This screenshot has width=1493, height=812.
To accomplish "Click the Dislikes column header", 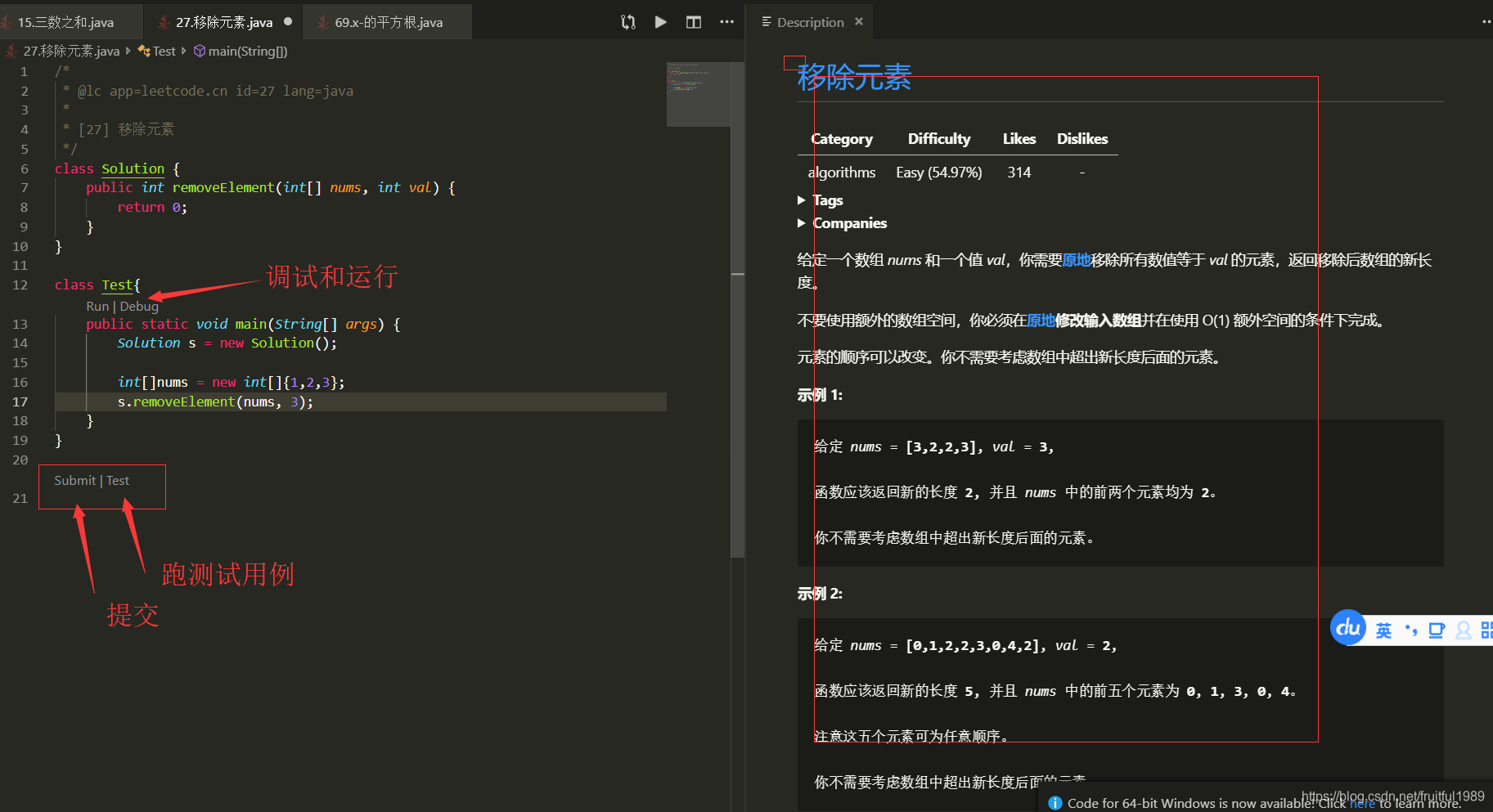I will [1082, 139].
